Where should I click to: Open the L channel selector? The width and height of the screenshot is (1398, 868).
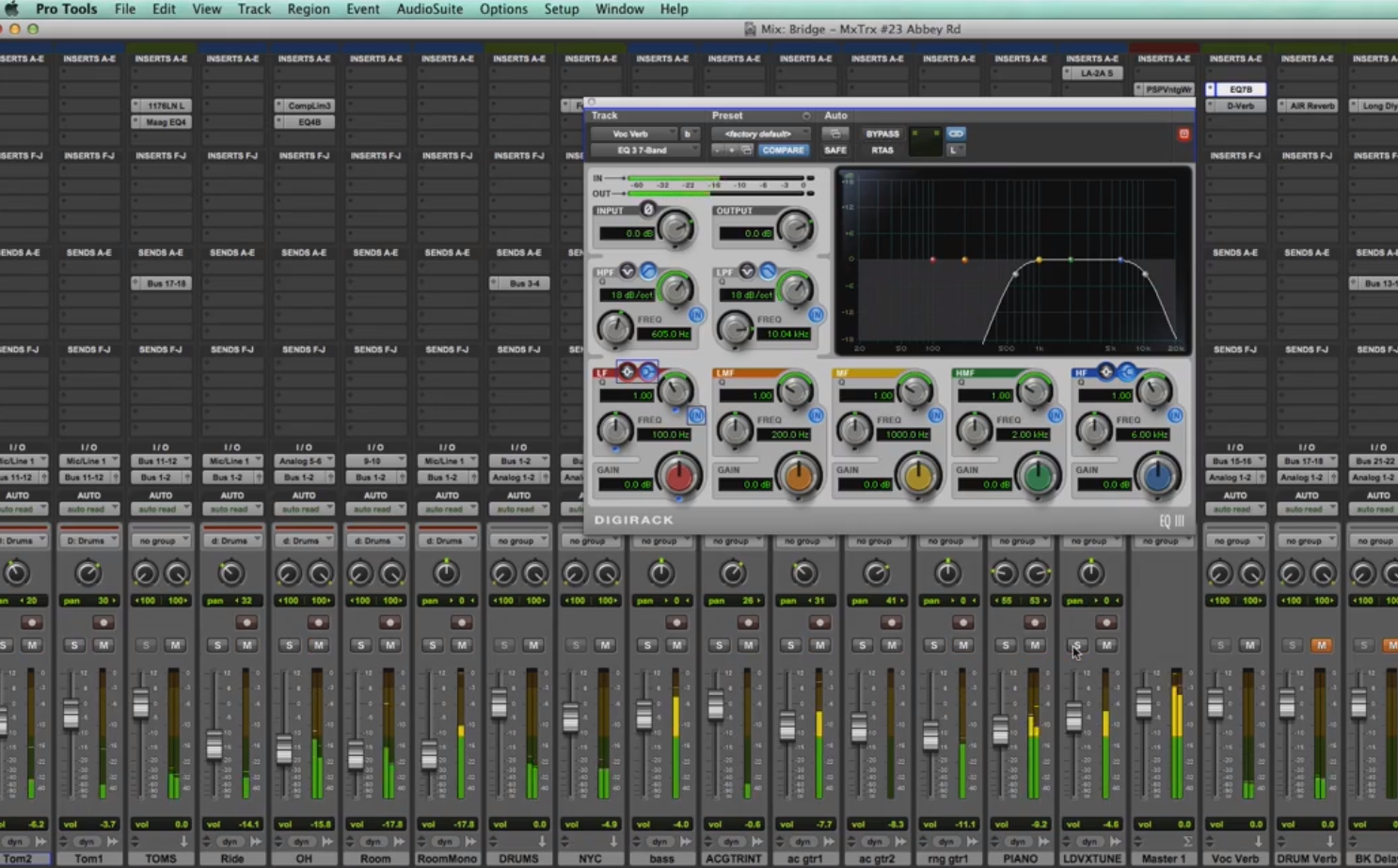955,150
